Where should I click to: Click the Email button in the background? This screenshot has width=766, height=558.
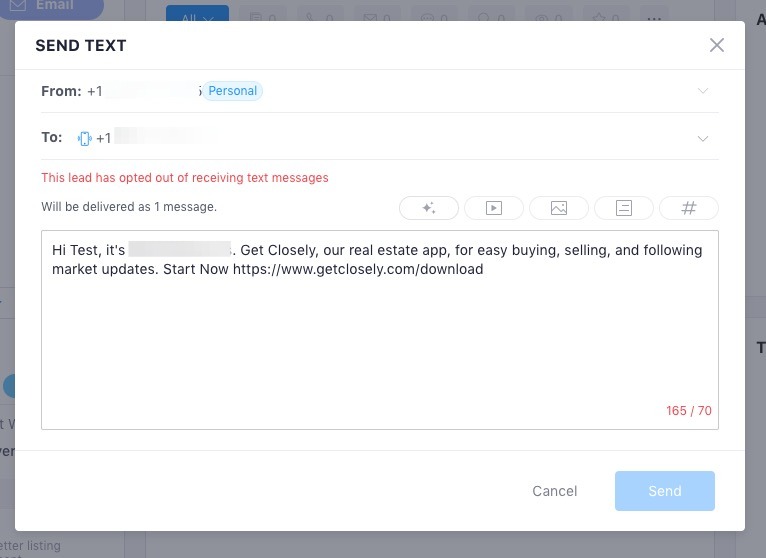52,6
